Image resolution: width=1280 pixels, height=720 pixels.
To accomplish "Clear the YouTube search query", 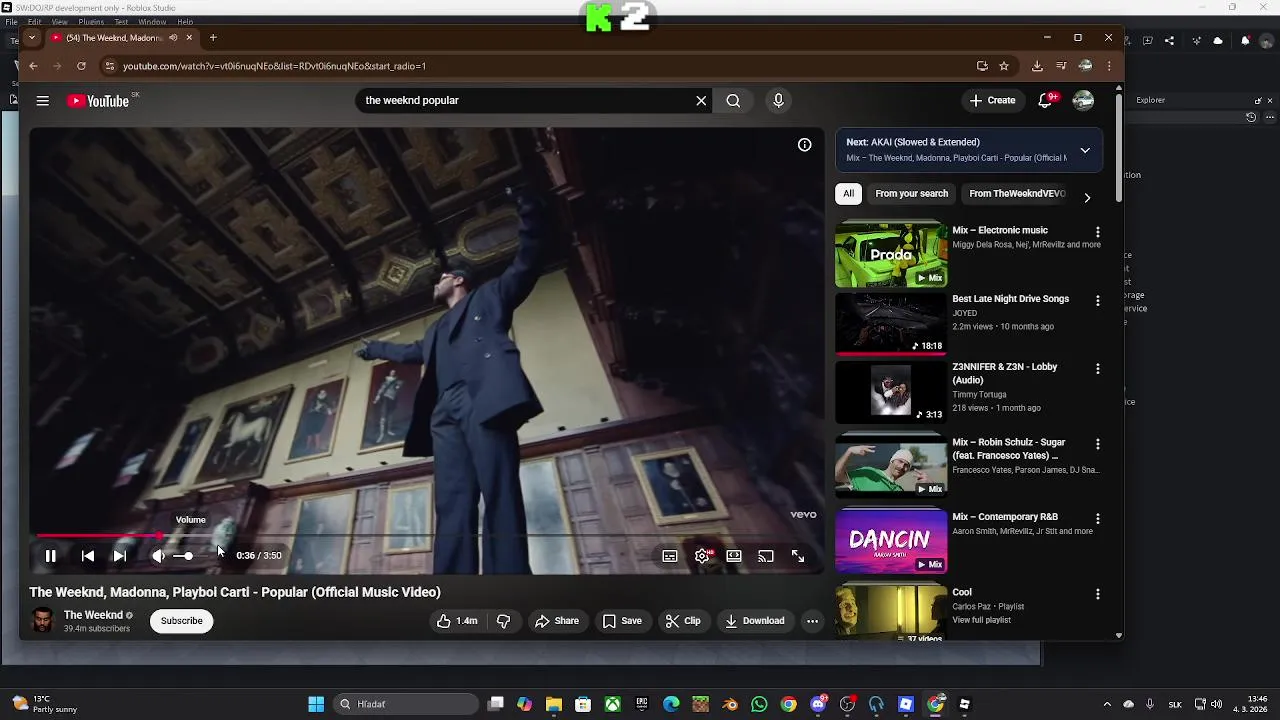I will [701, 100].
